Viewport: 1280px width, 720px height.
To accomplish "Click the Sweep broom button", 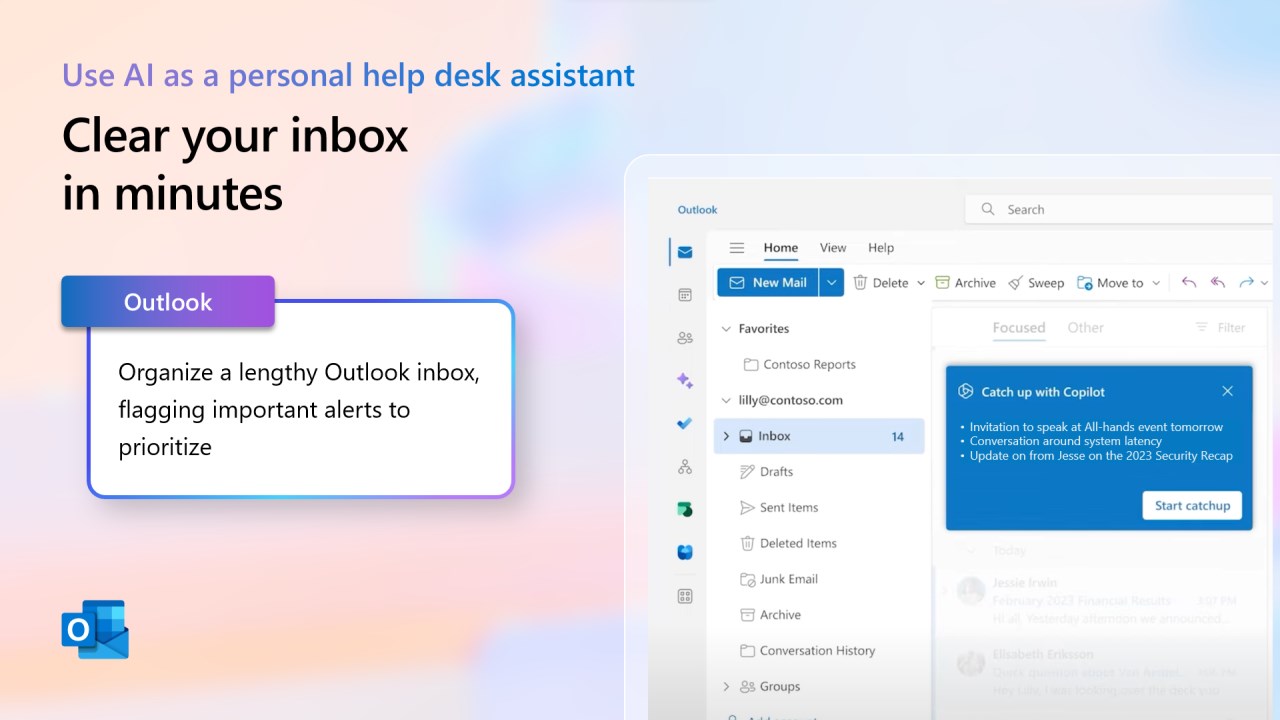I will click(1036, 283).
